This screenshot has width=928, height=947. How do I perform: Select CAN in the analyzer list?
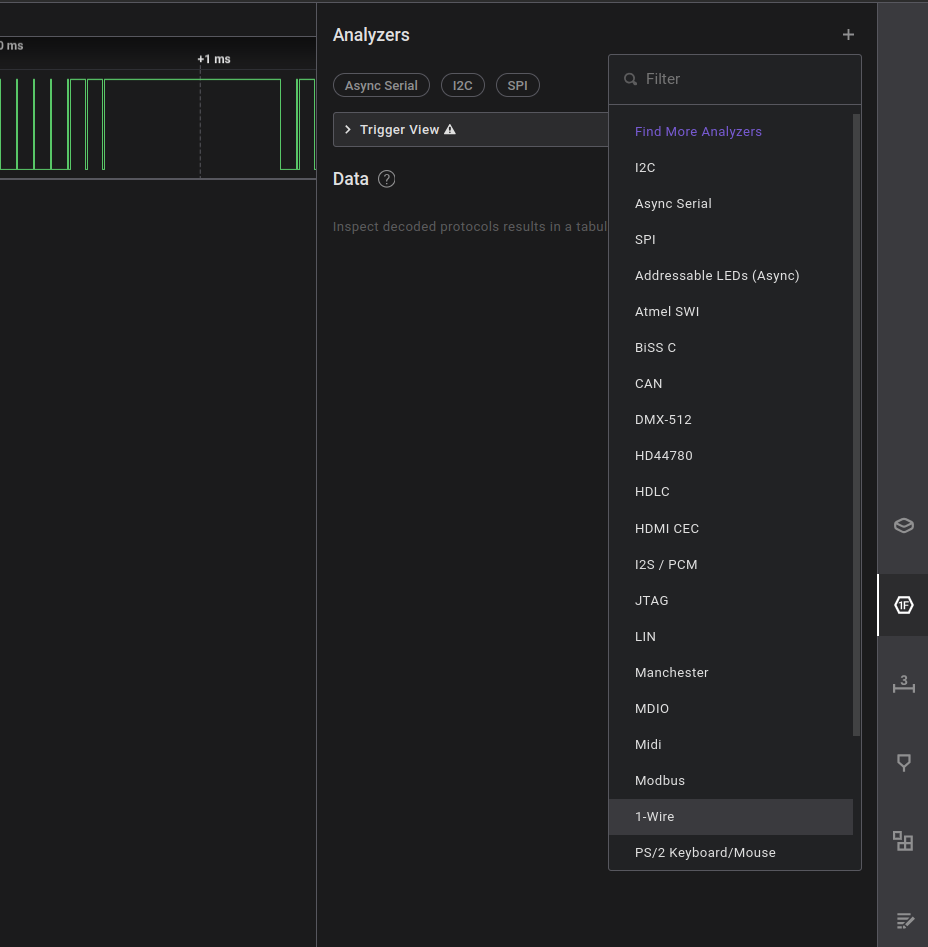(x=649, y=384)
